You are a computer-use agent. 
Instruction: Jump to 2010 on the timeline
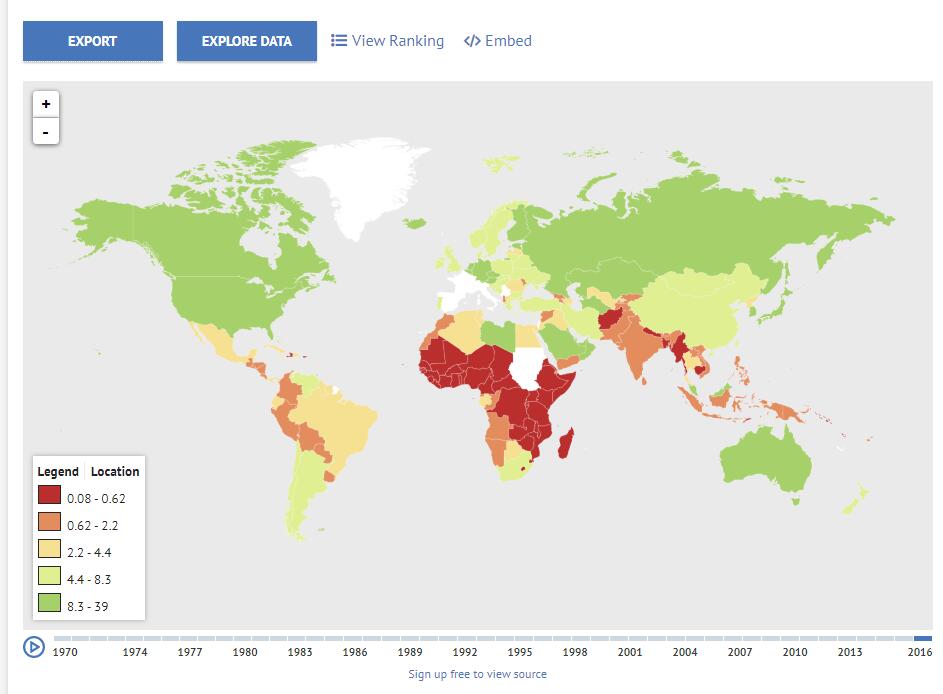pyautogui.click(x=795, y=652)
